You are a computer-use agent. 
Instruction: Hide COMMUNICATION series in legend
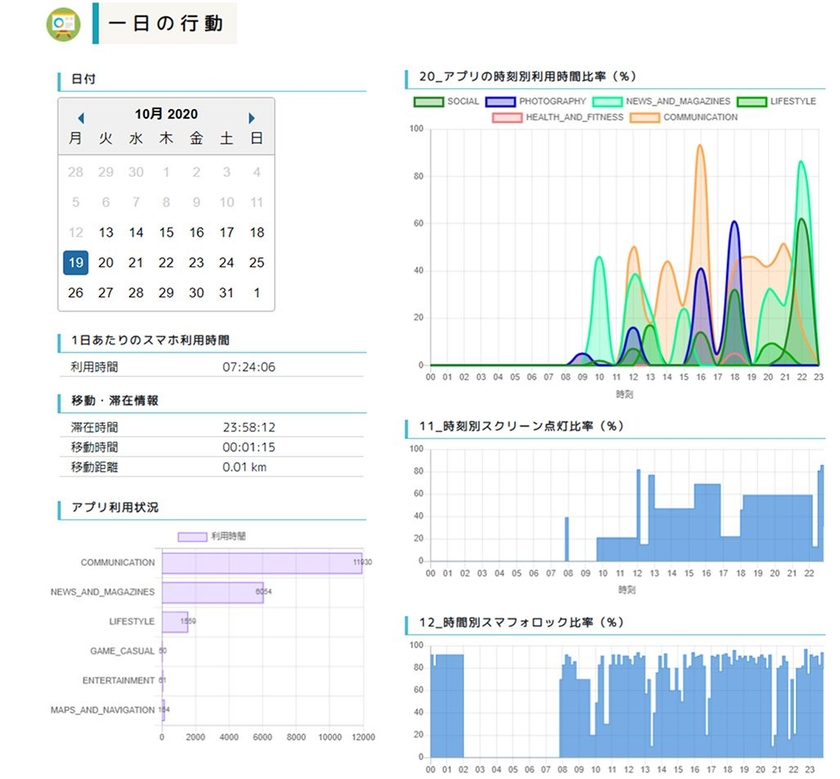[684, 117]
